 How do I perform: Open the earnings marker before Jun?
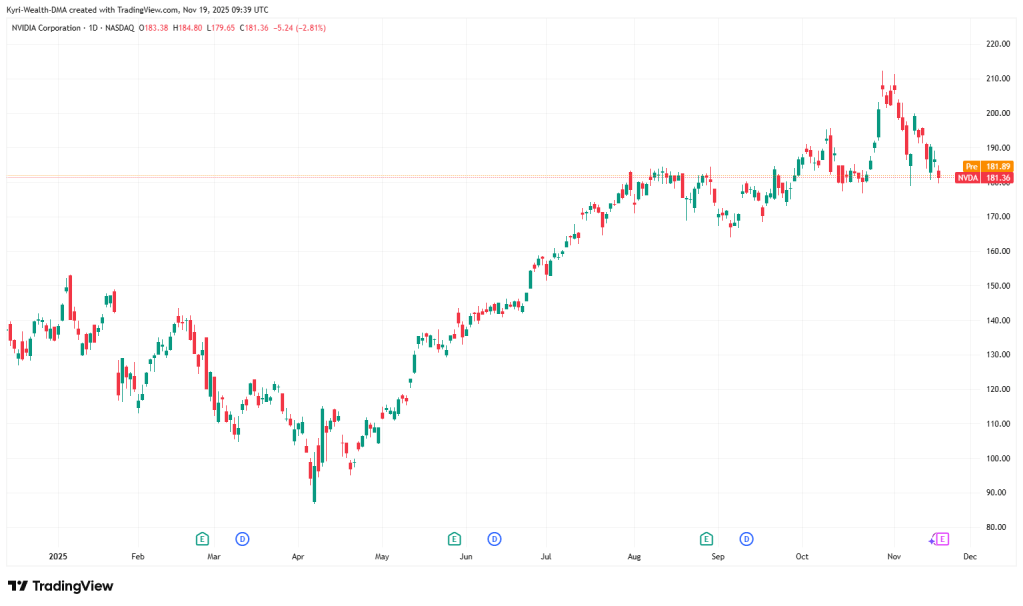click(x=454, y=539)
